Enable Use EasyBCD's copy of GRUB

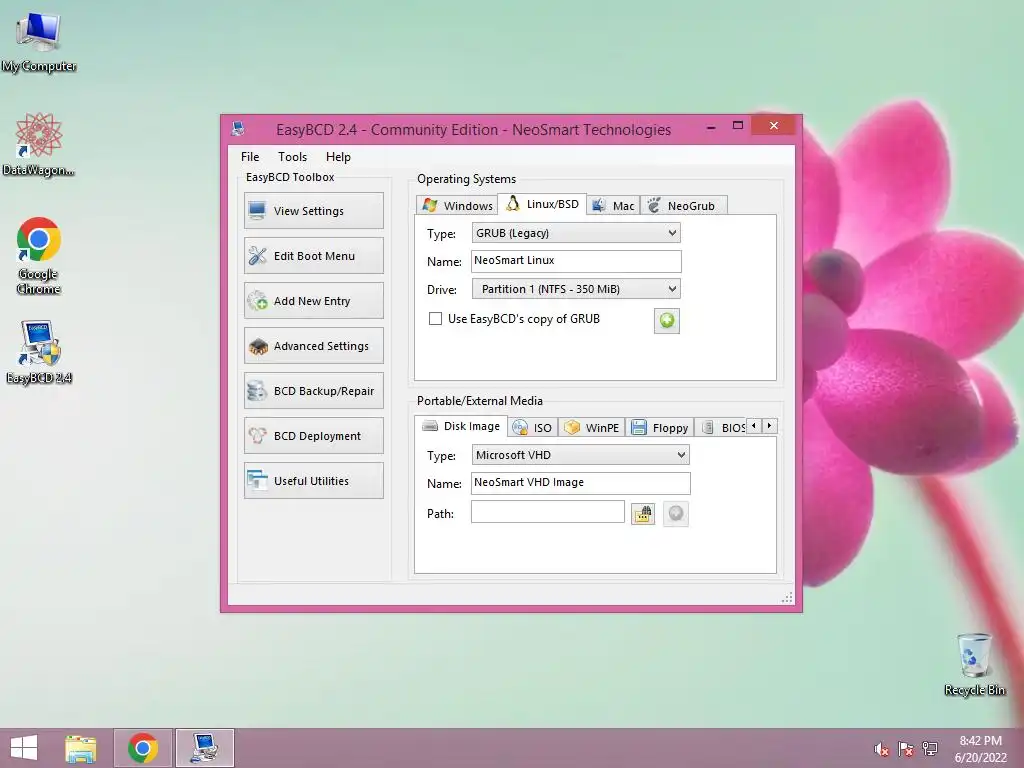click(435, 319)
